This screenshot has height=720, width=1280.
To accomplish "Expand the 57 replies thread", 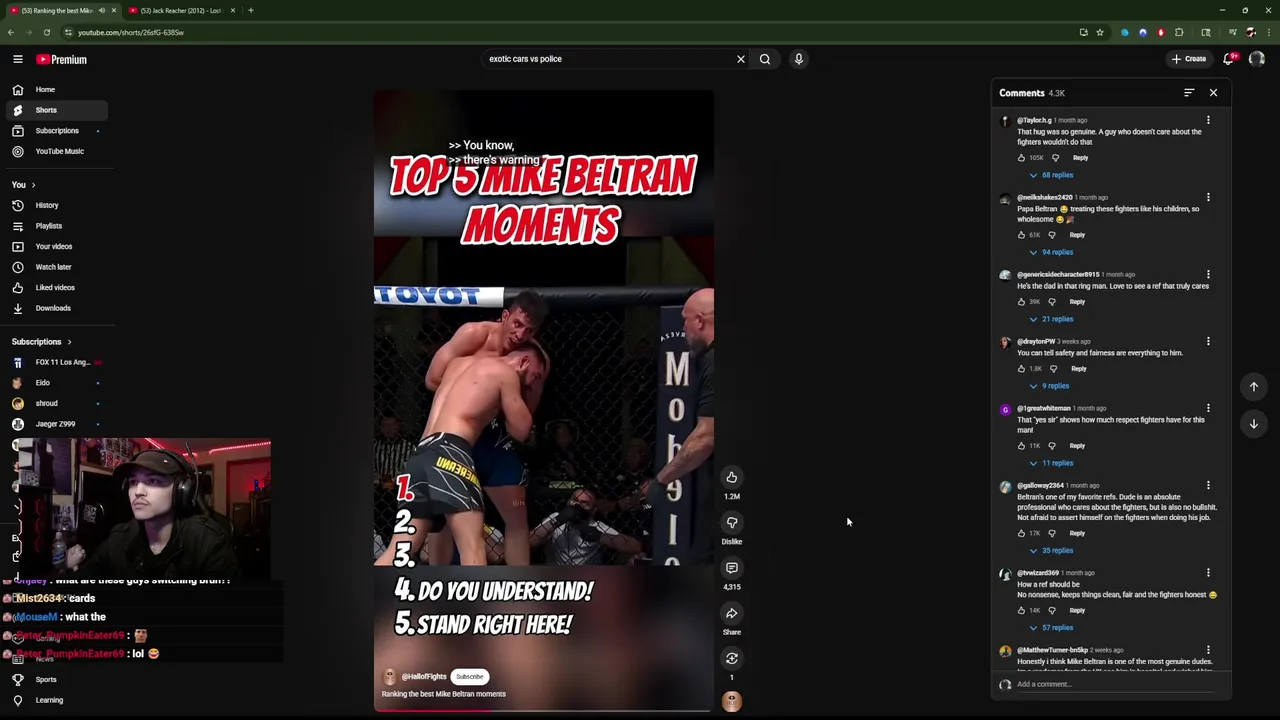I will [x=1052, y=628].
